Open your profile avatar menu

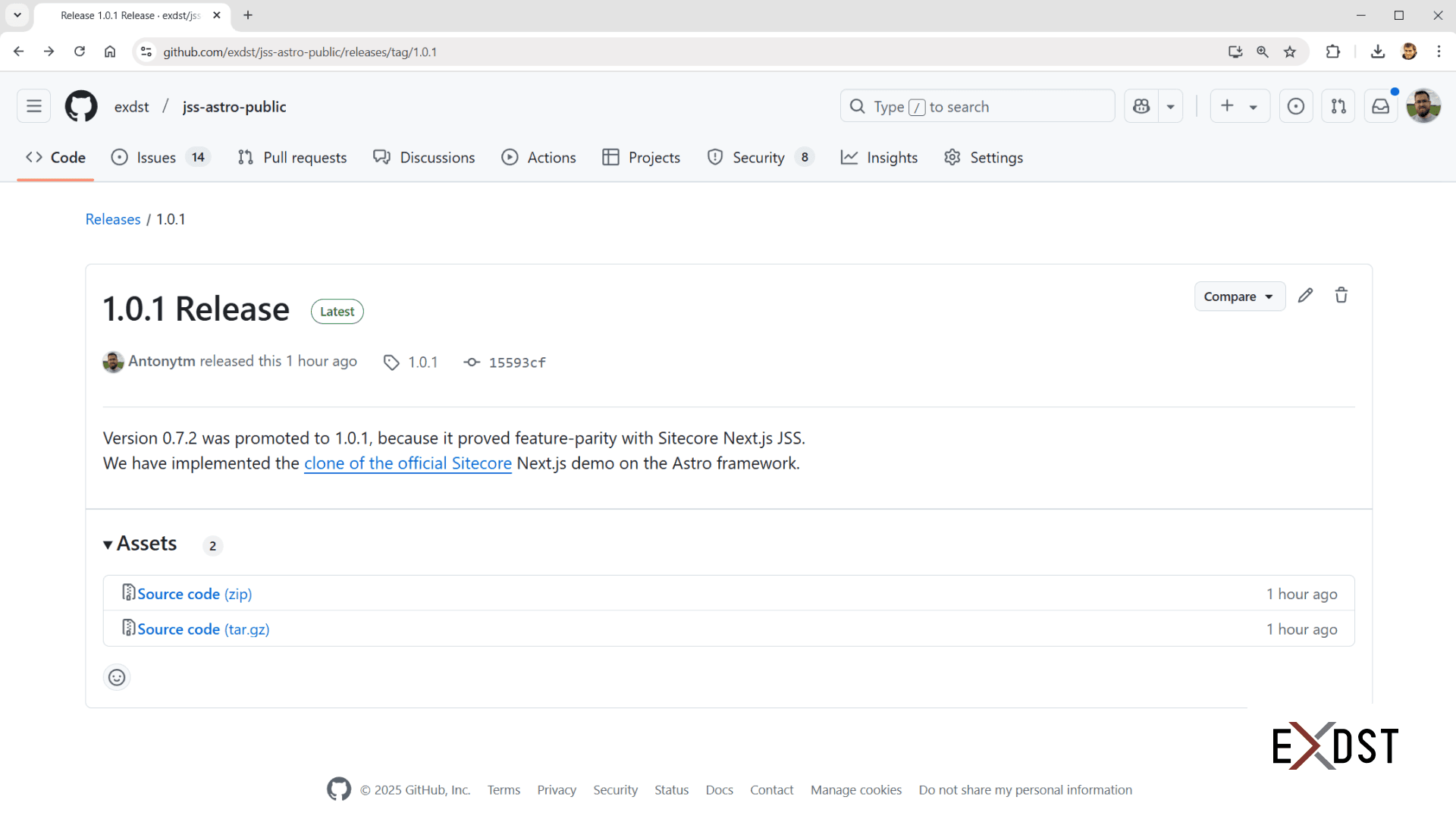[x=1423, y=106]
